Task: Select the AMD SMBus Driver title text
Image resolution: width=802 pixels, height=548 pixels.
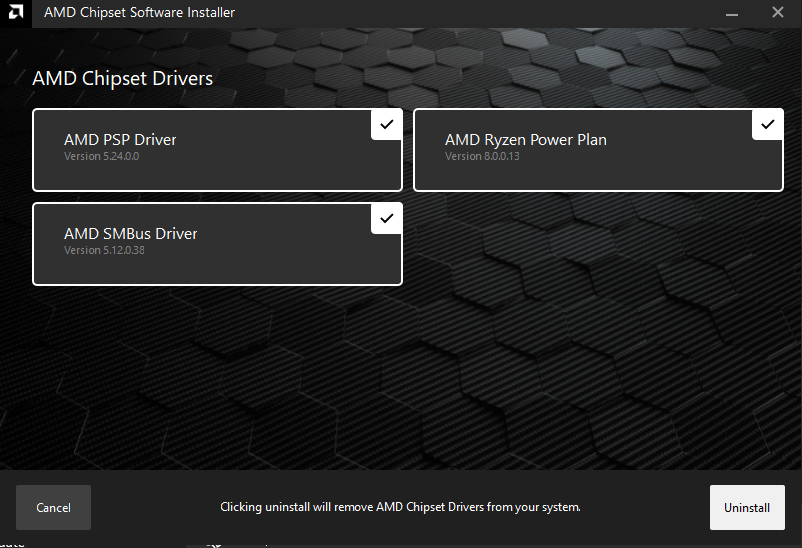Action: click(x=130, y=234)
